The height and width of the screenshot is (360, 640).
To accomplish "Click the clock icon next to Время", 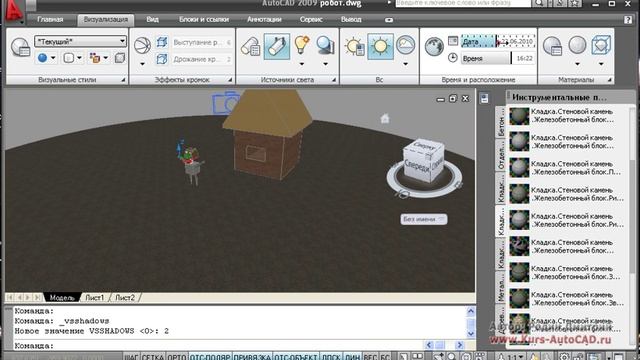I will [453, 58].
